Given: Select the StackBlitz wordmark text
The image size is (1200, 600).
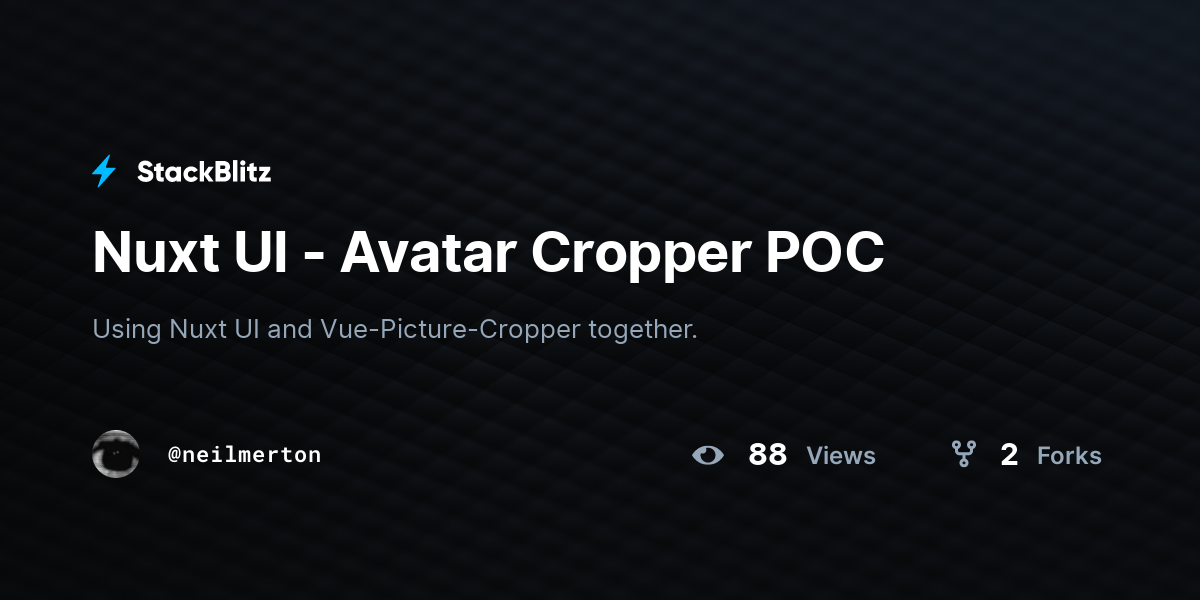Looking at the screenshot, I should pyautogui.click(x=204, y=172).
